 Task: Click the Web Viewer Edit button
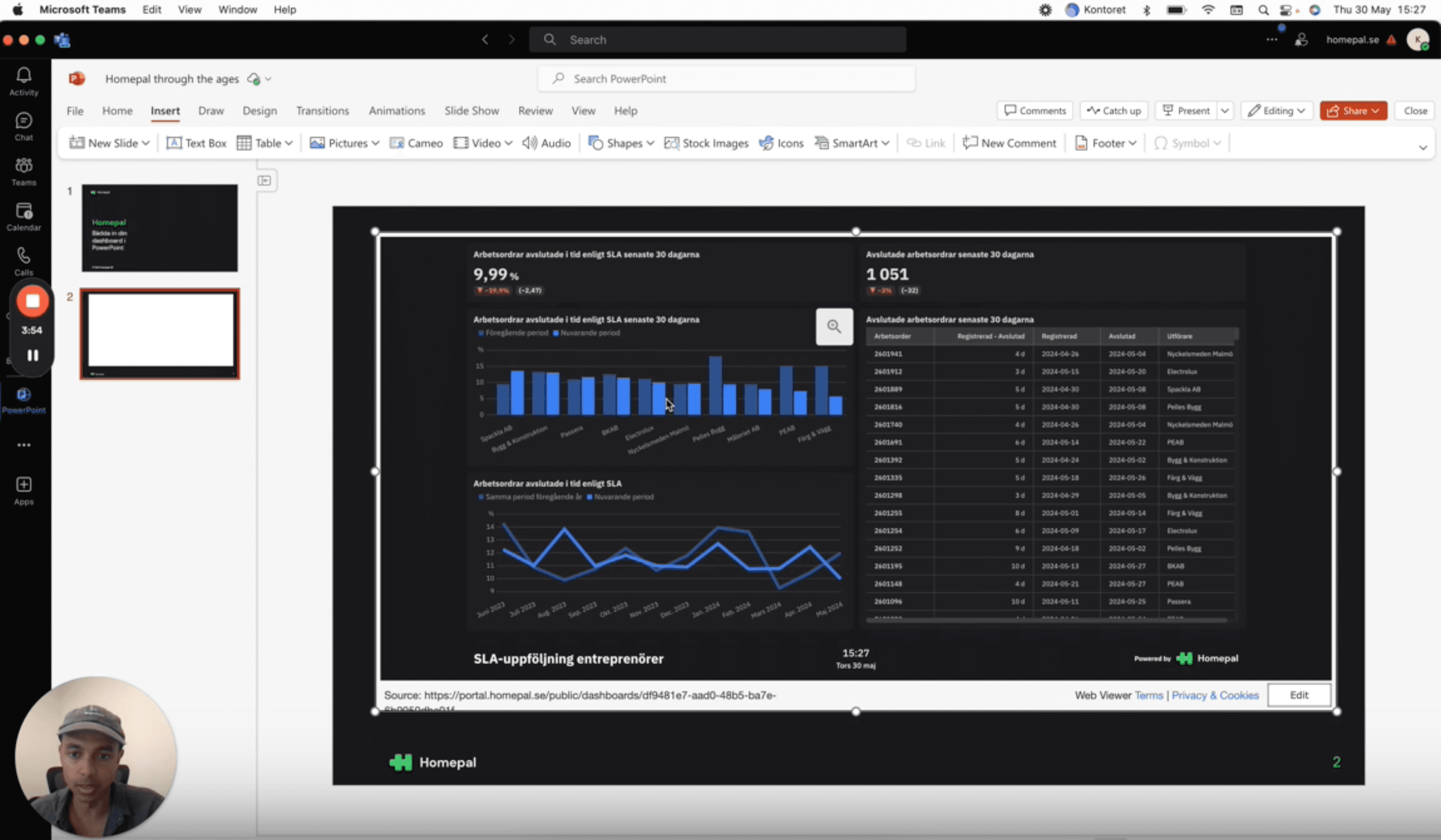(x=1299, y=695)
